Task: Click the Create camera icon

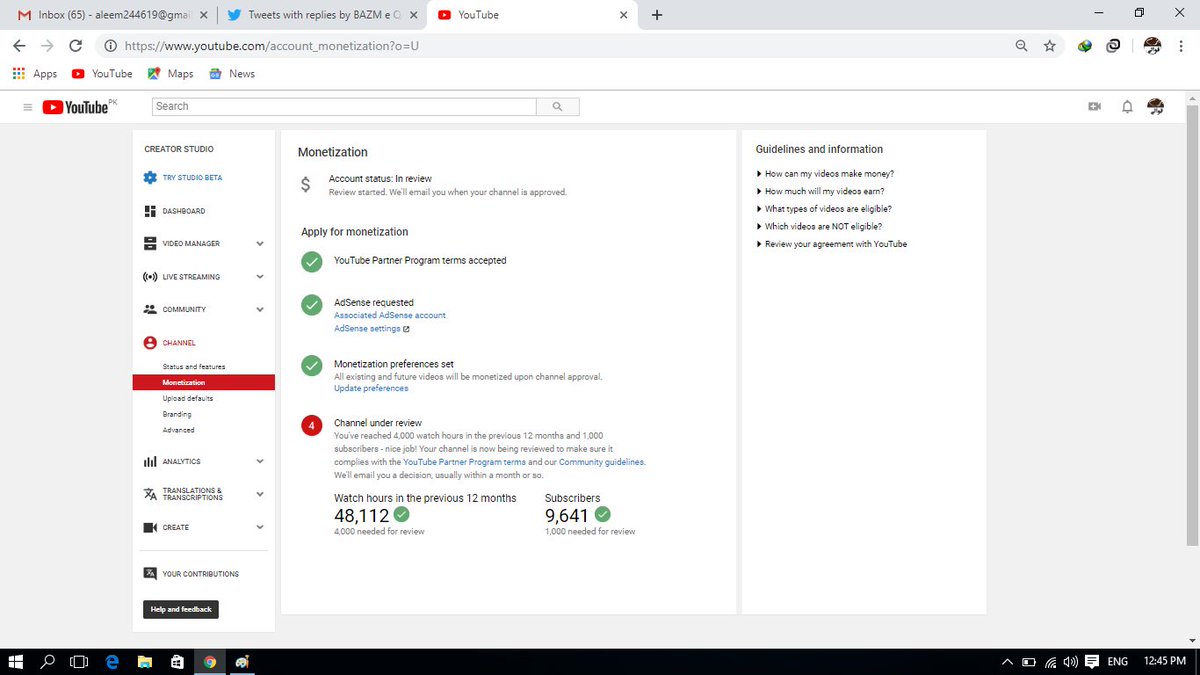Action: coord(150,527)
